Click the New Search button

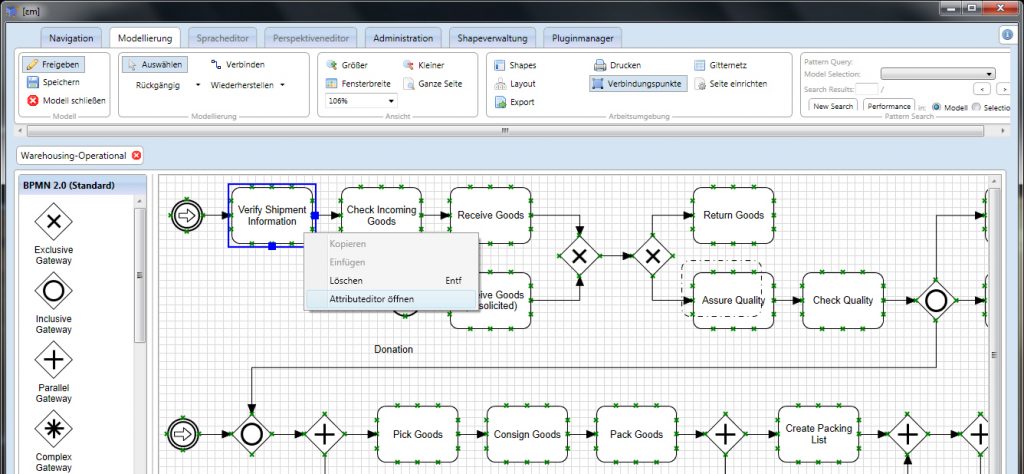[833, 106]
